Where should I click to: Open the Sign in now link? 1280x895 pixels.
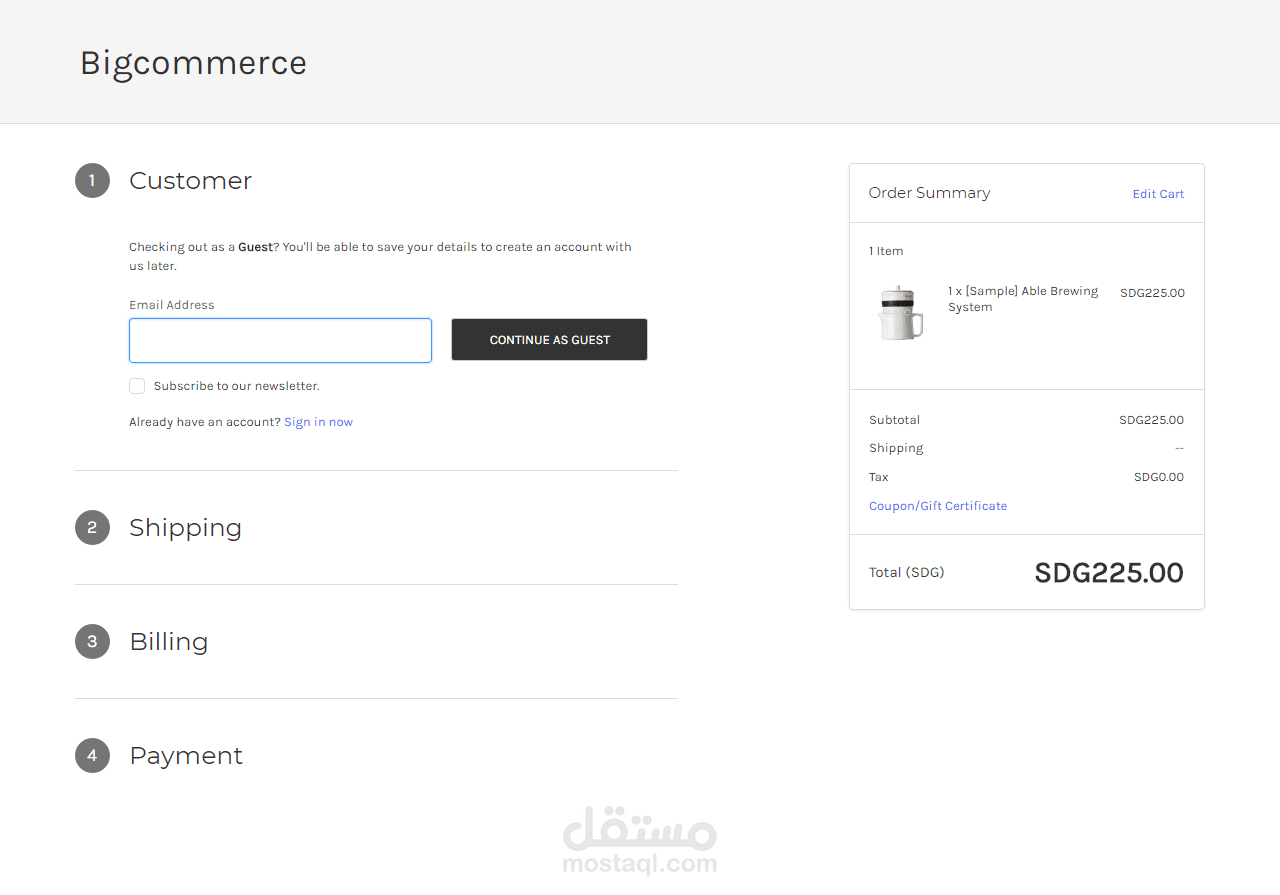[318, 422]
